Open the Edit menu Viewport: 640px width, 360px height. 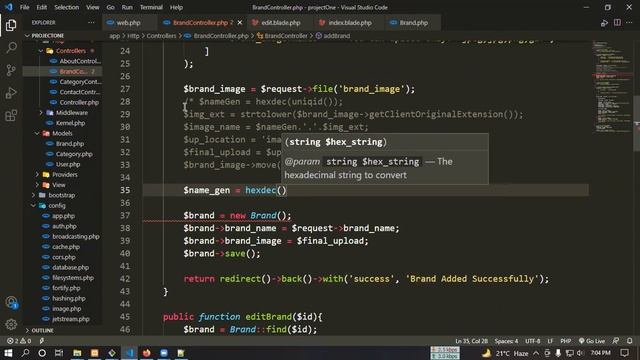[42, 7]
